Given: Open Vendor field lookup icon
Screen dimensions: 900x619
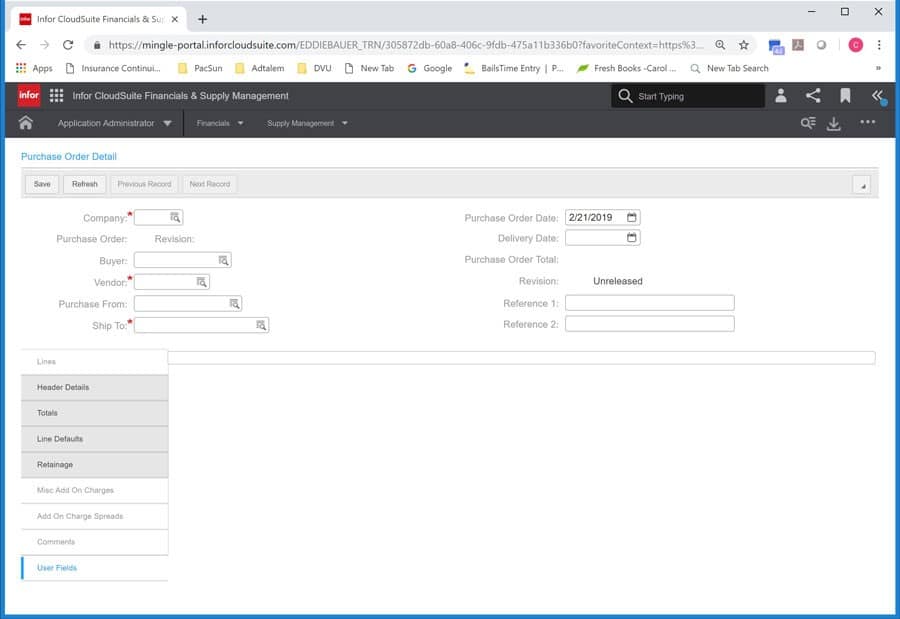Looking at the screenshot, I should tap(201, 282).
